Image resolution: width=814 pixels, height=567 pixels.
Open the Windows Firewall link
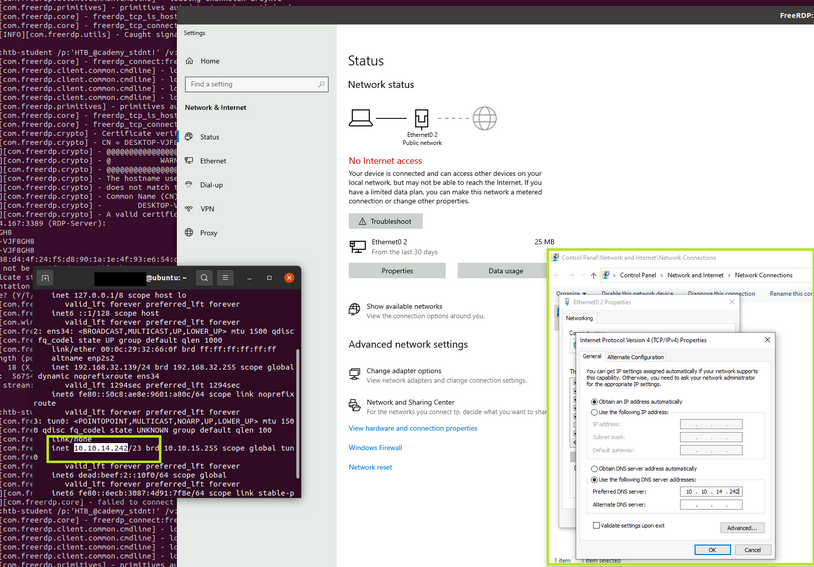[x=375, y=448]
